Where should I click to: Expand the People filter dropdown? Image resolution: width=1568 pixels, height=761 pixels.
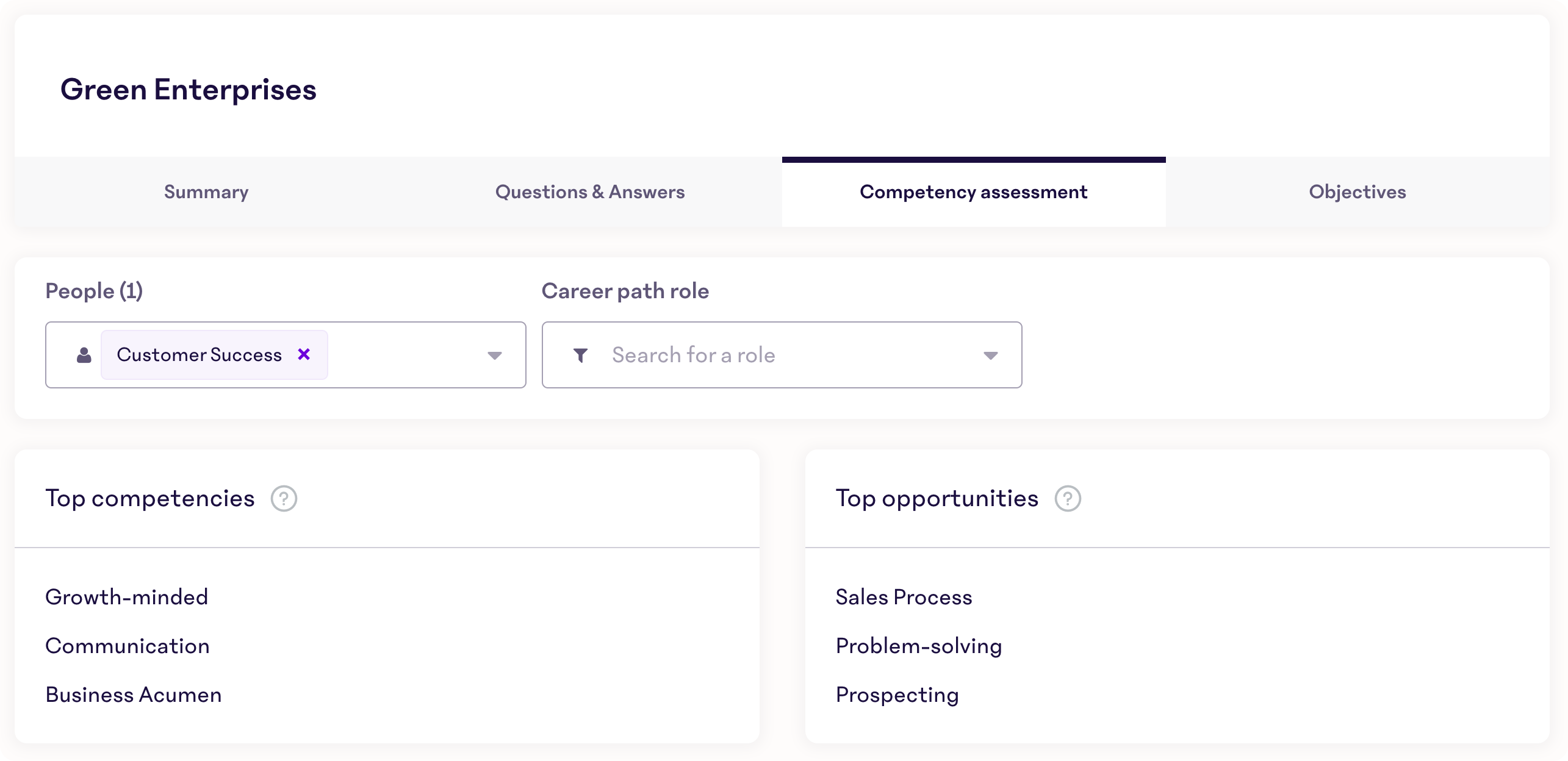coord(494,355)
